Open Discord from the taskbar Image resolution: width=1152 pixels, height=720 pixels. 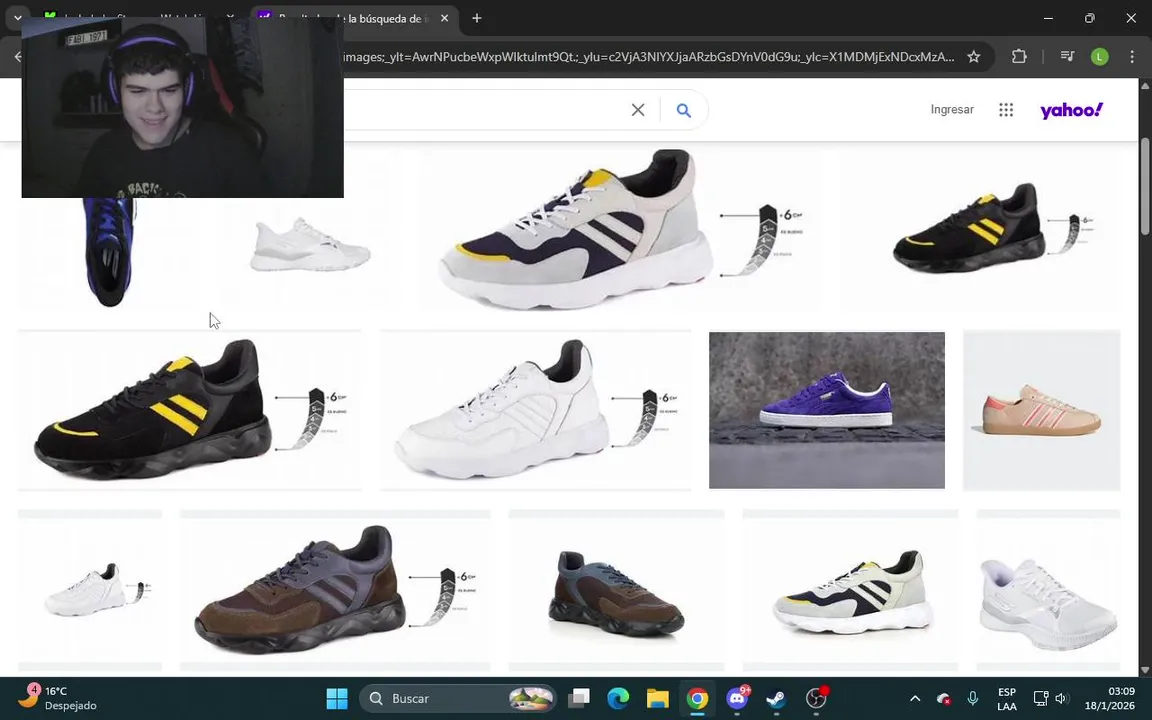(x=737, y=698)
